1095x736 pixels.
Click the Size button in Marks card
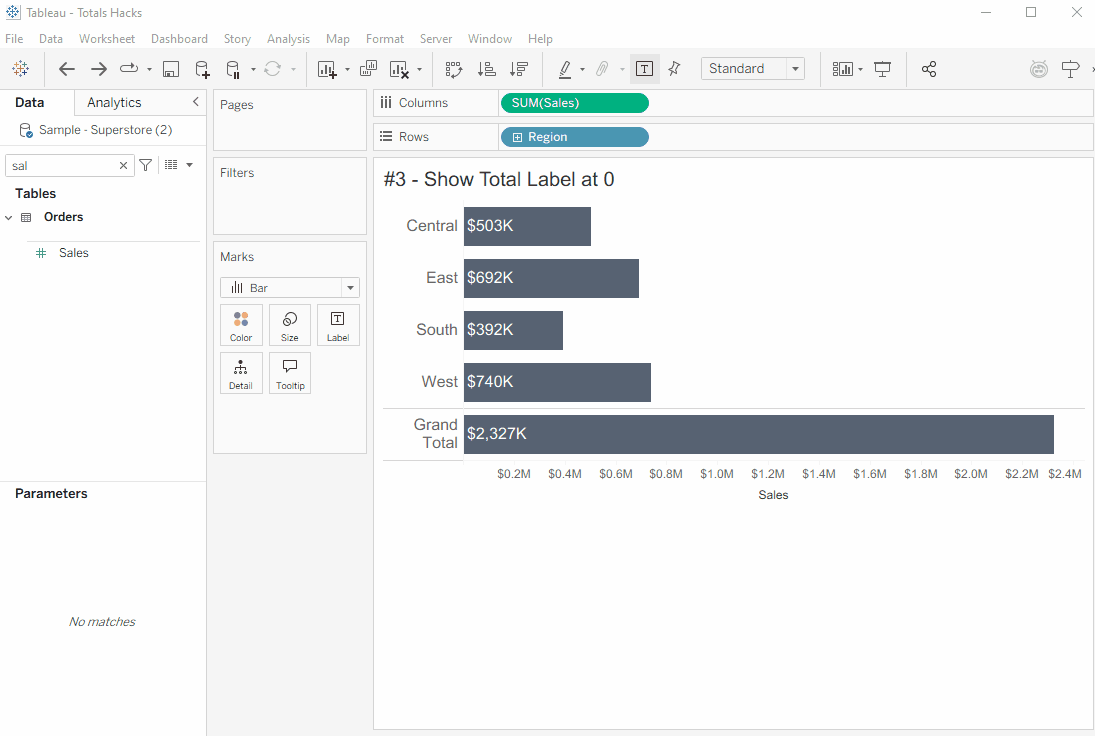pyautogui.click(x=289, y=324)
